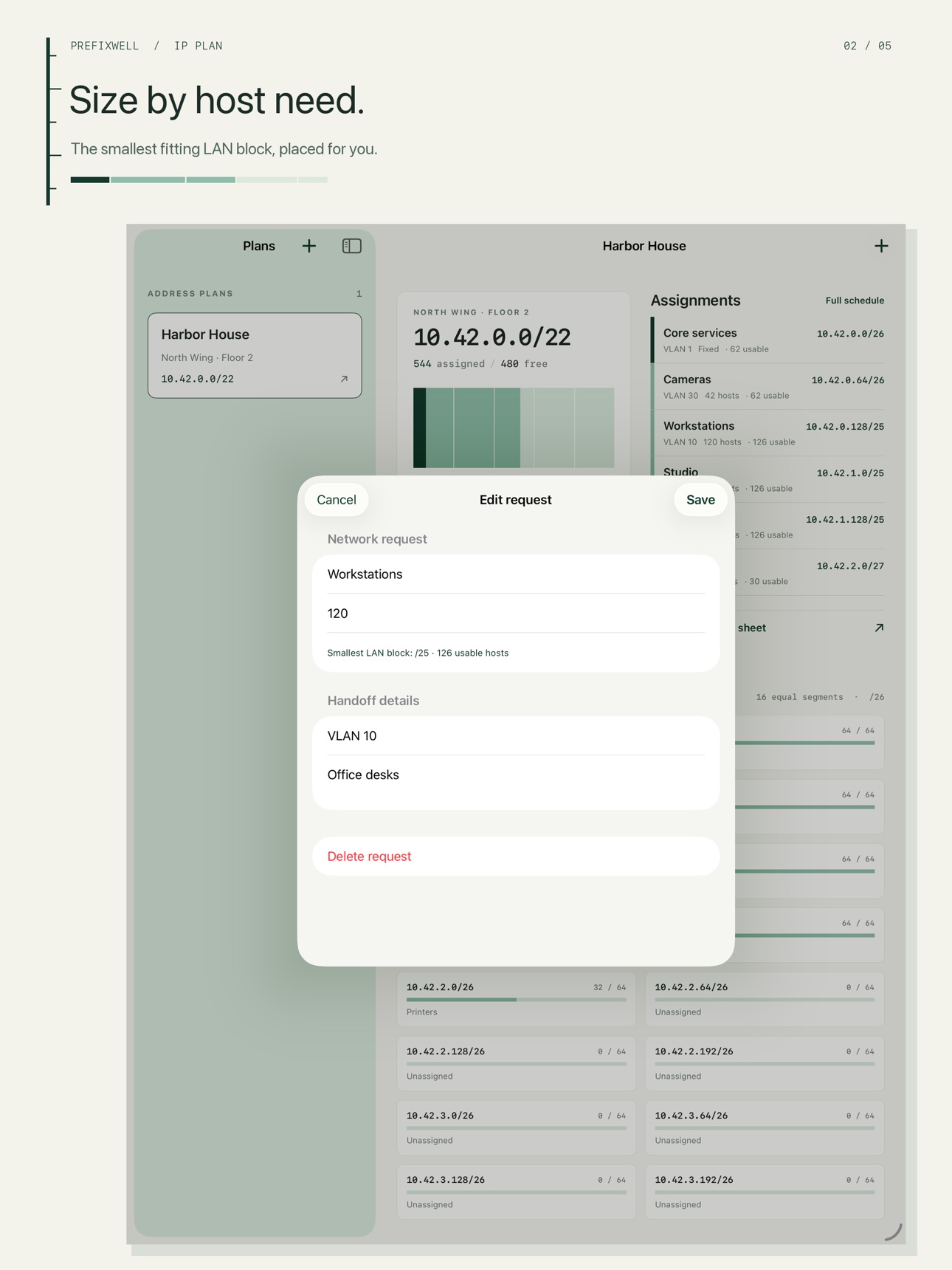Viewport: 952px width, 1270px height.
Task: Open the Cameras assignment row
Action: tap(768, 387)
